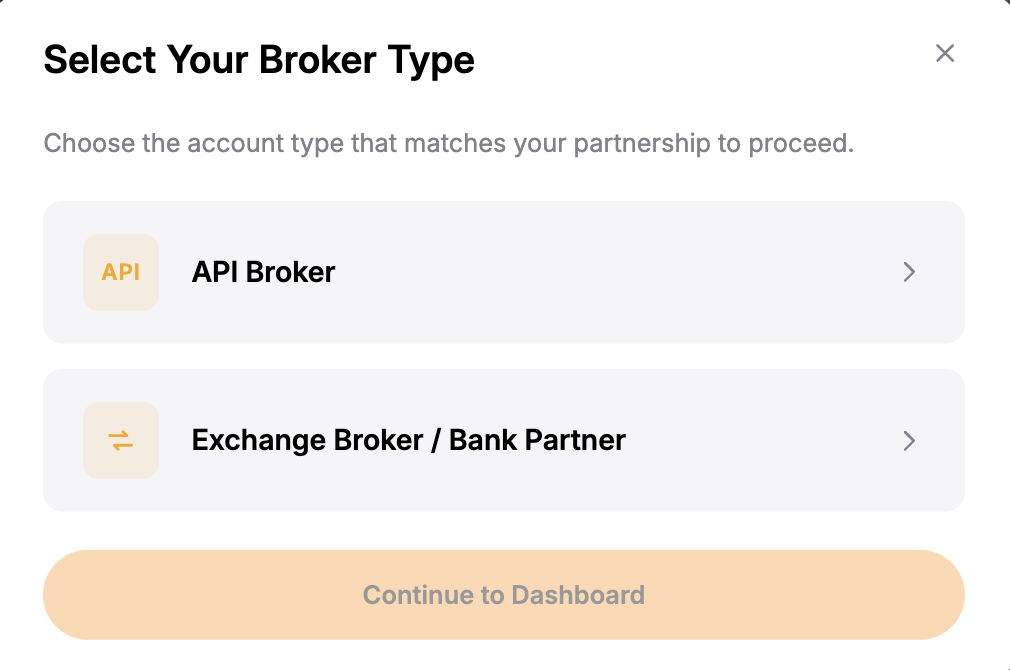Open API Broker via its right arrow

[909, 272]
